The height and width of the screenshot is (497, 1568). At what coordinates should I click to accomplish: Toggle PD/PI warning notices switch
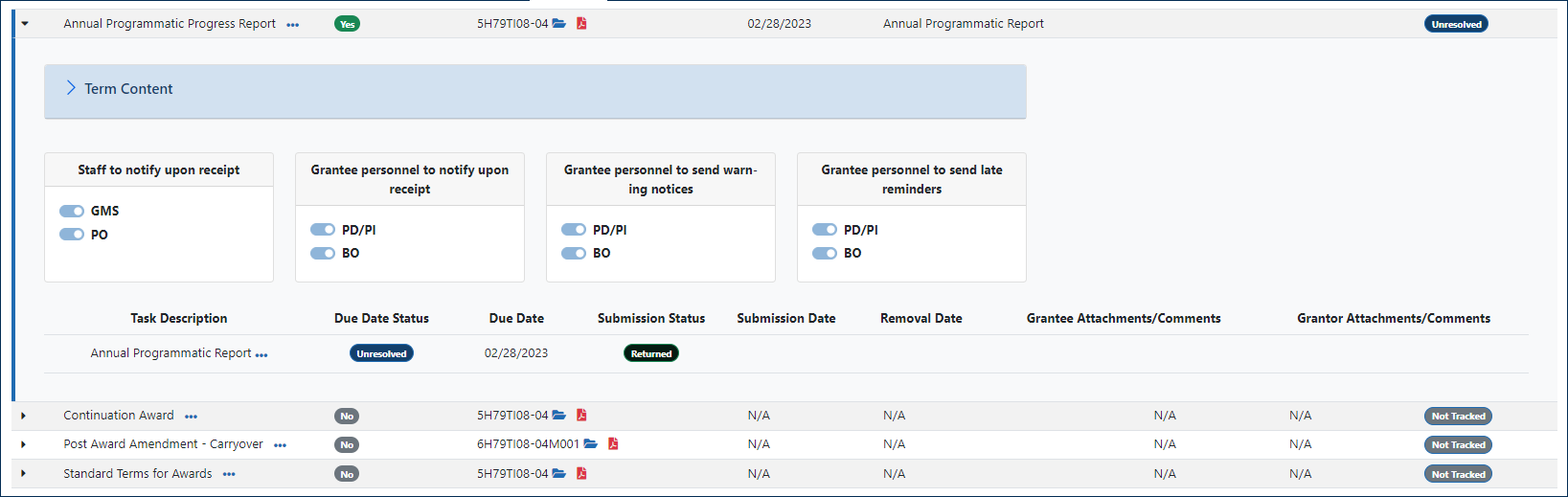[x=574, y=230]
